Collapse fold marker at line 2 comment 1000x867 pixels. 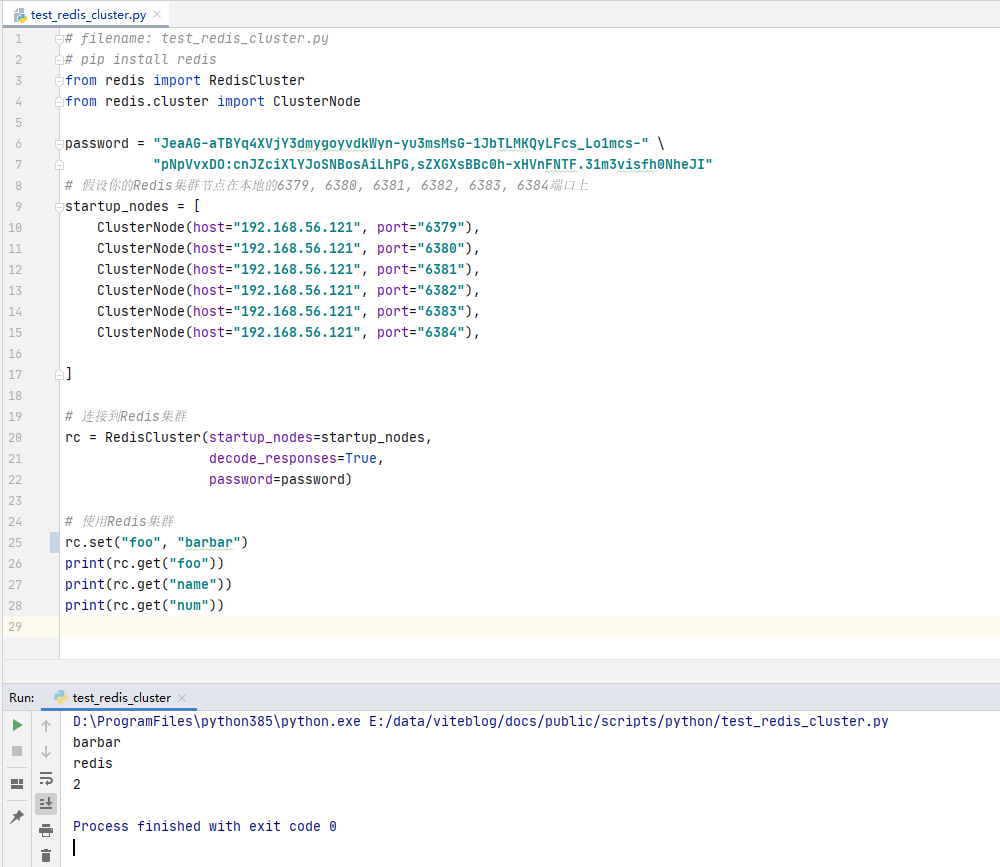59,60
